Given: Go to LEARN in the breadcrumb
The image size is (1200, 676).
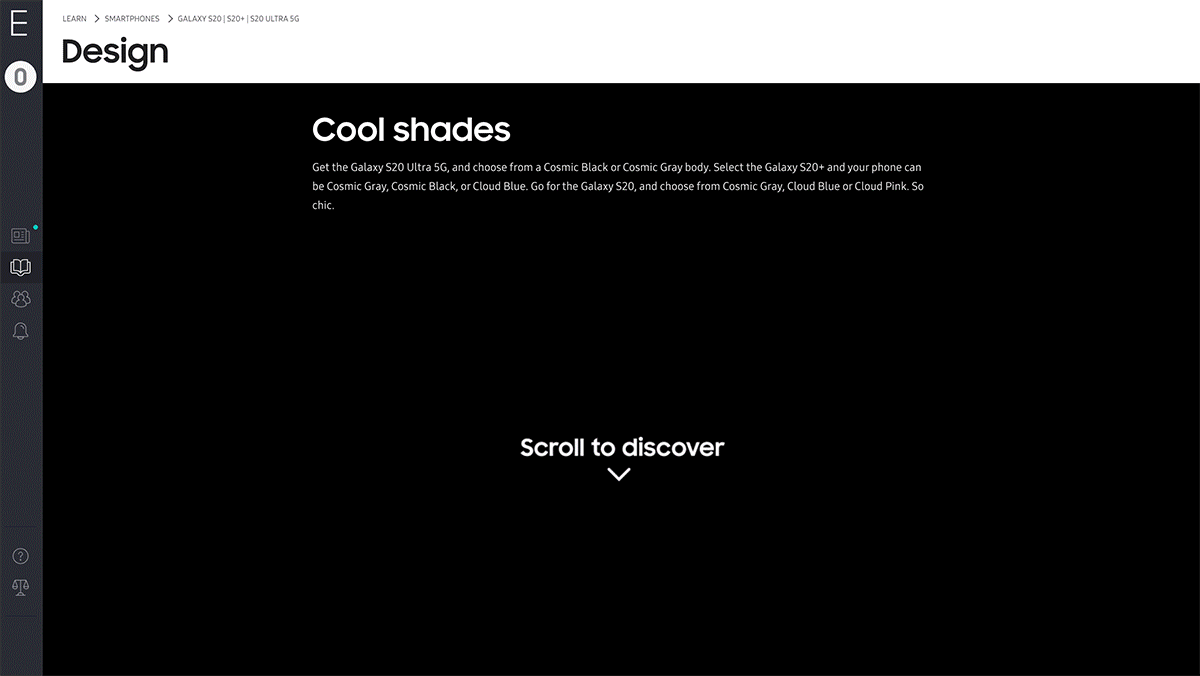Looking at the screenshot, I should [x=74, y=19].
